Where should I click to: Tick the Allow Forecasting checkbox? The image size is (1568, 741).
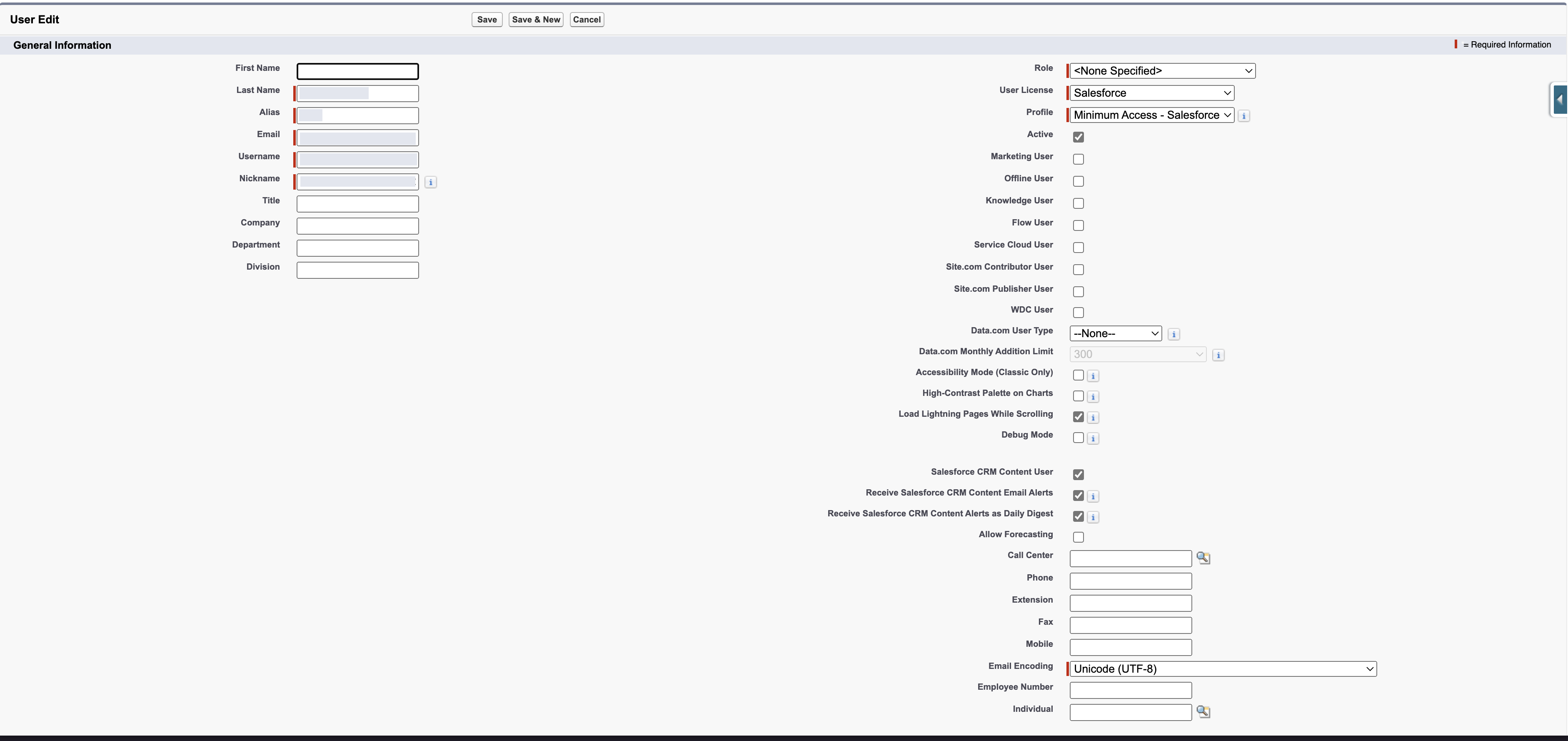1078,537
